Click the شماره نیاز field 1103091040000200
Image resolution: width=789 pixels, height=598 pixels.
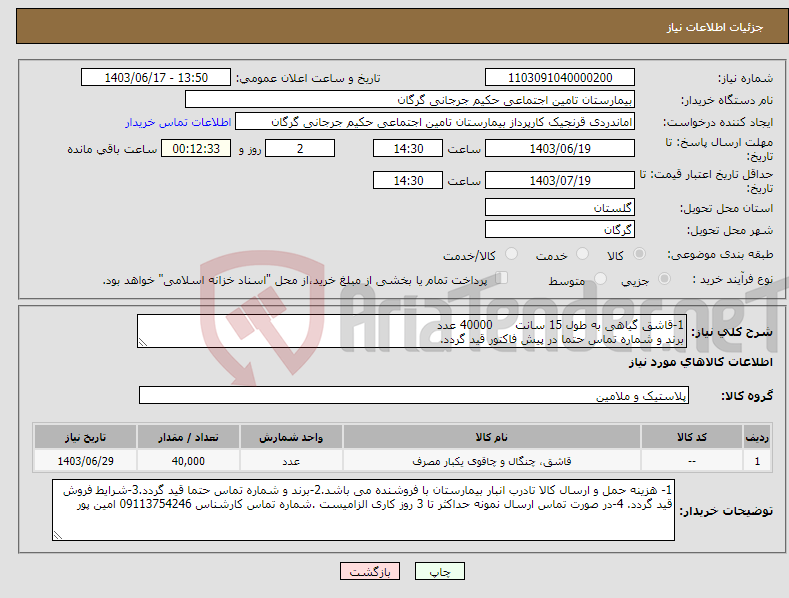560,78
